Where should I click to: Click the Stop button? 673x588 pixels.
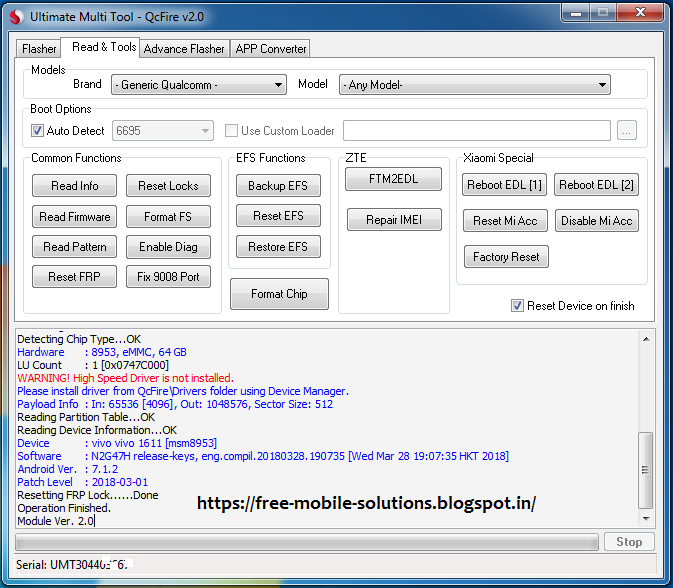[x=629, y=542]
